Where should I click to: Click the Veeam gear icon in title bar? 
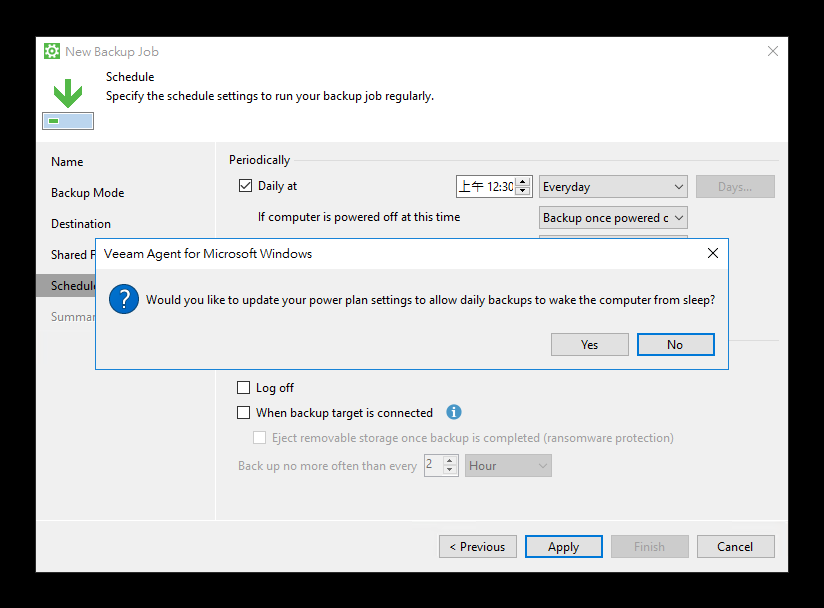[x=52, y=51]
